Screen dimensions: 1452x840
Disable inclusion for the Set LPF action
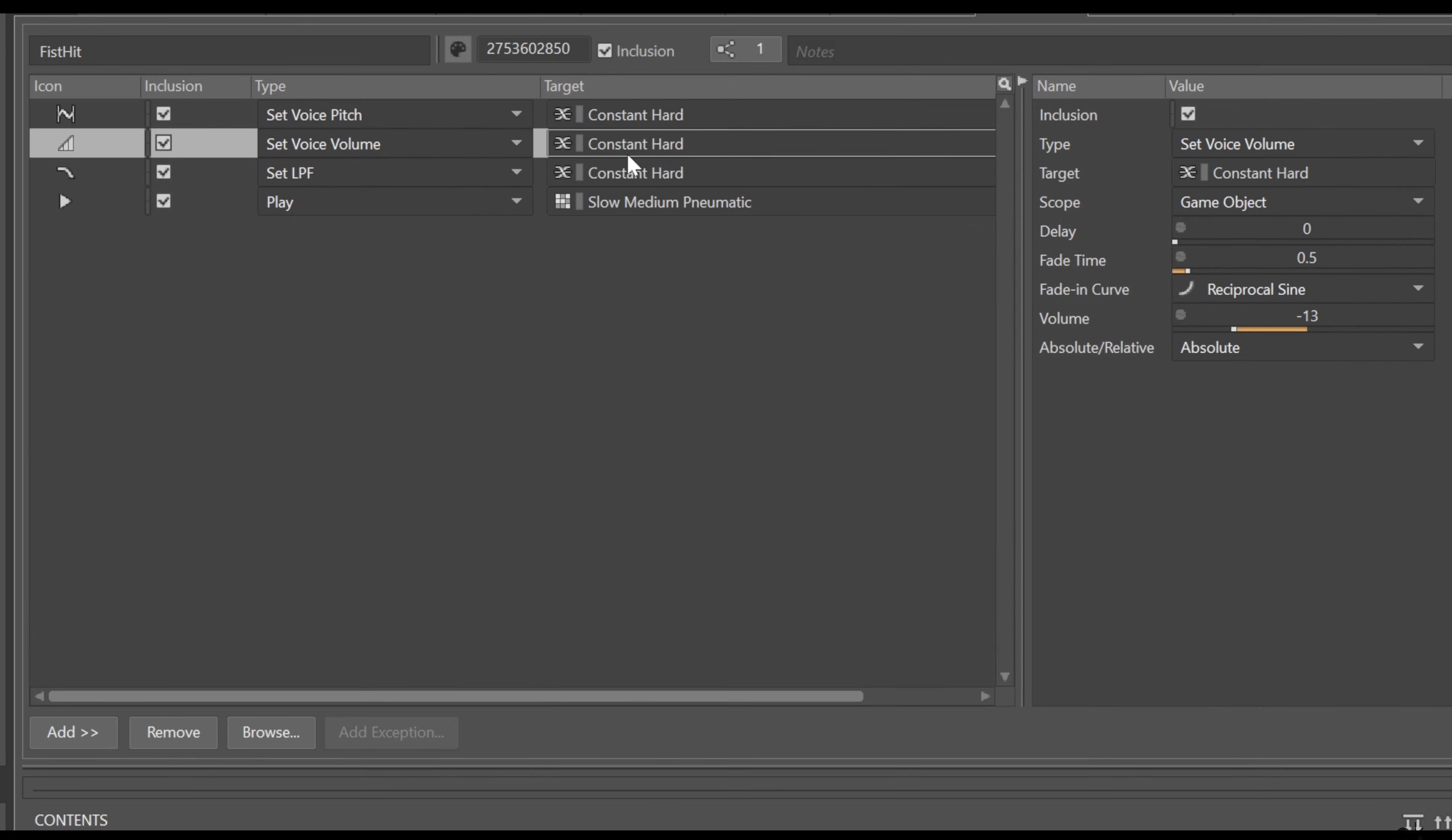(164, 172)
